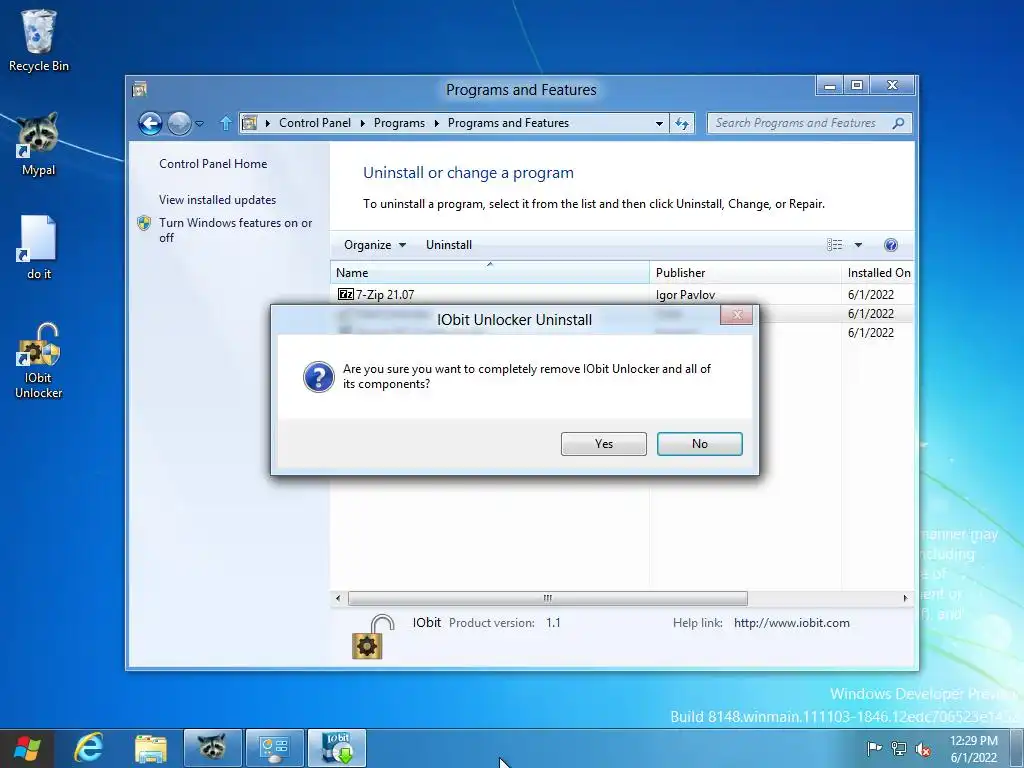Screen dimensions: 1024x768
Task: Select the 7-Zip 21.07 entry
Action: tap(622, 295)
